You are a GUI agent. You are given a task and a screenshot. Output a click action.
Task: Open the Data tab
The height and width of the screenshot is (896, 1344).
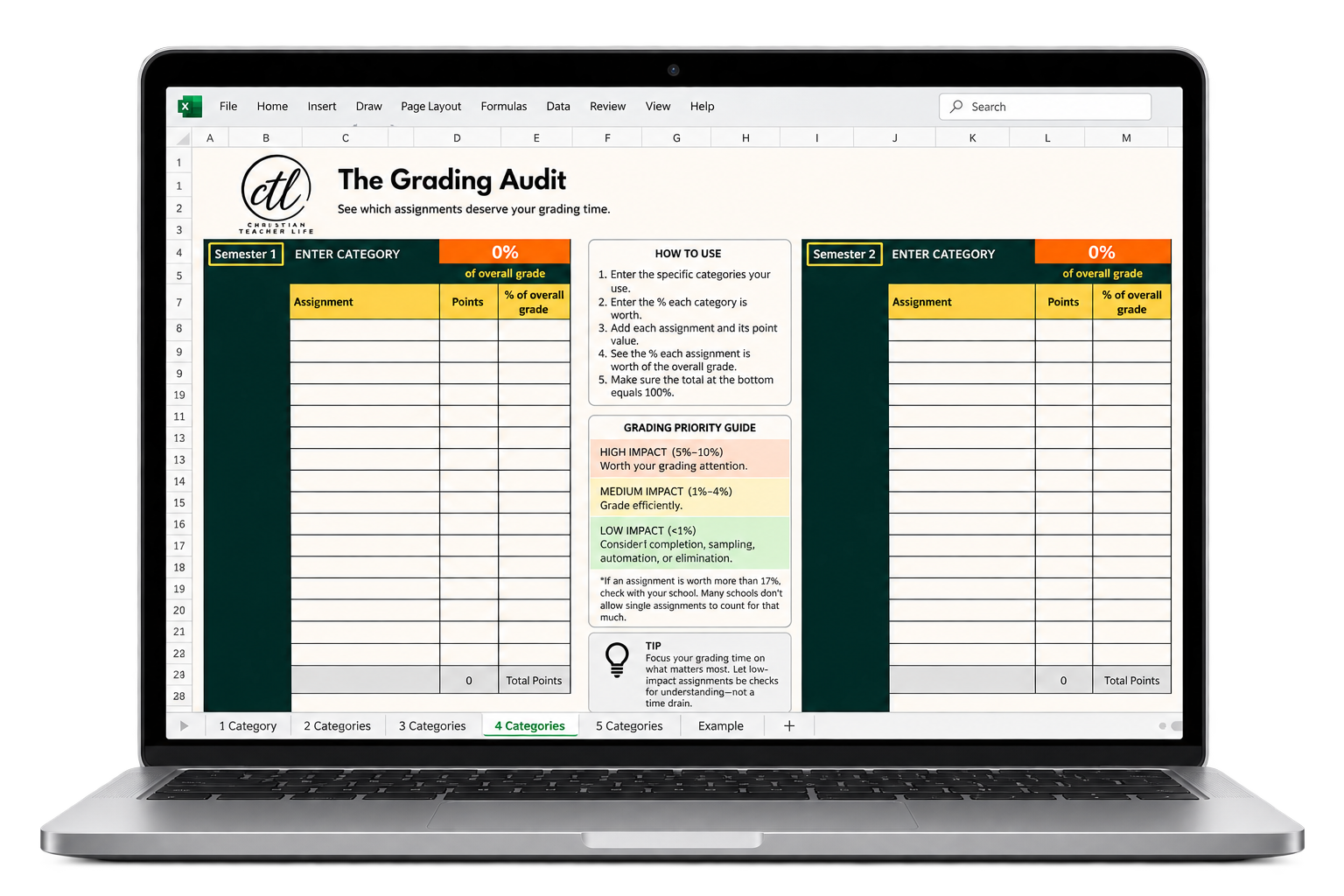(x=558, y=107)
